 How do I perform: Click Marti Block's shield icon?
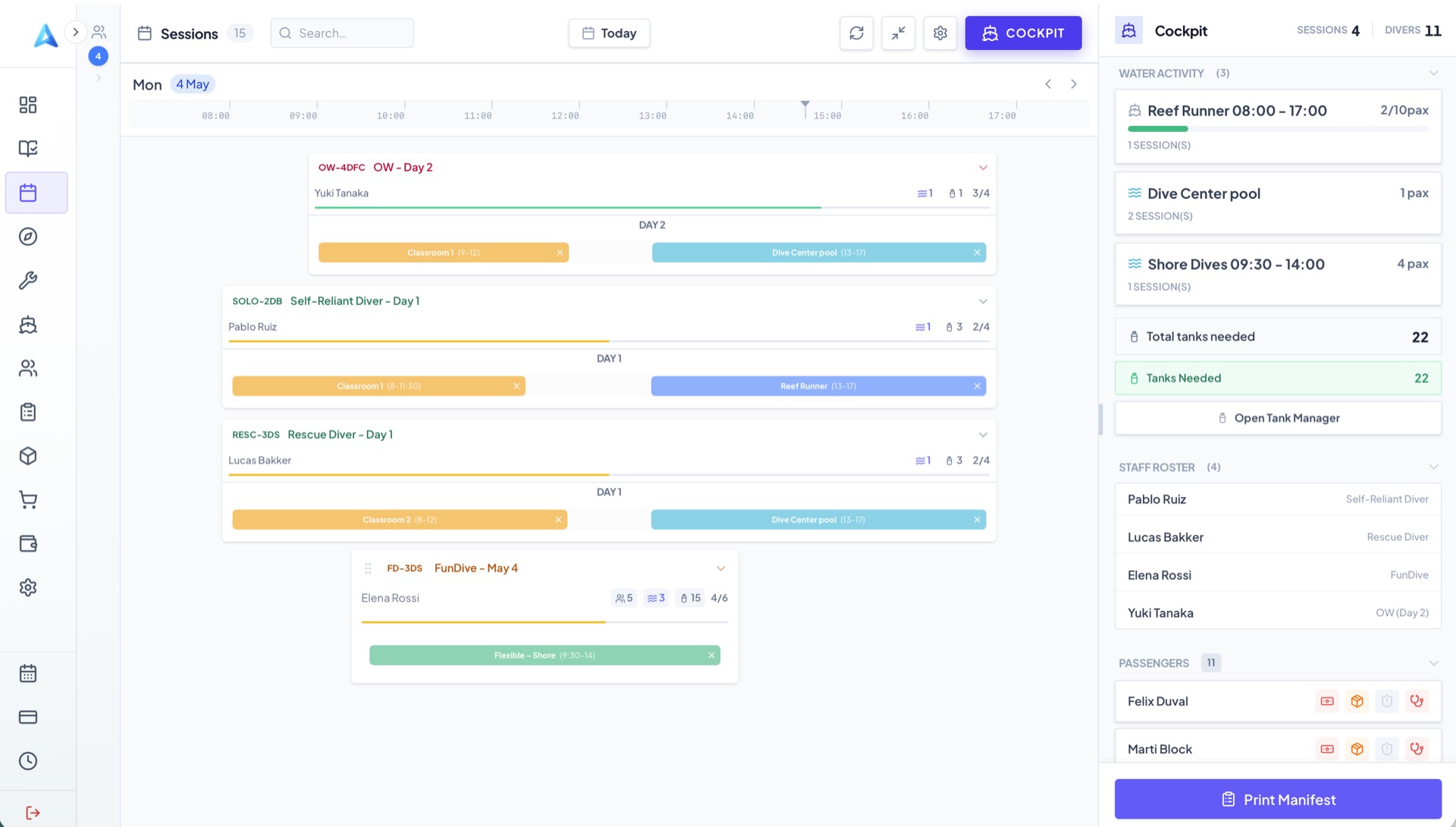click(x=1387, y=750)
